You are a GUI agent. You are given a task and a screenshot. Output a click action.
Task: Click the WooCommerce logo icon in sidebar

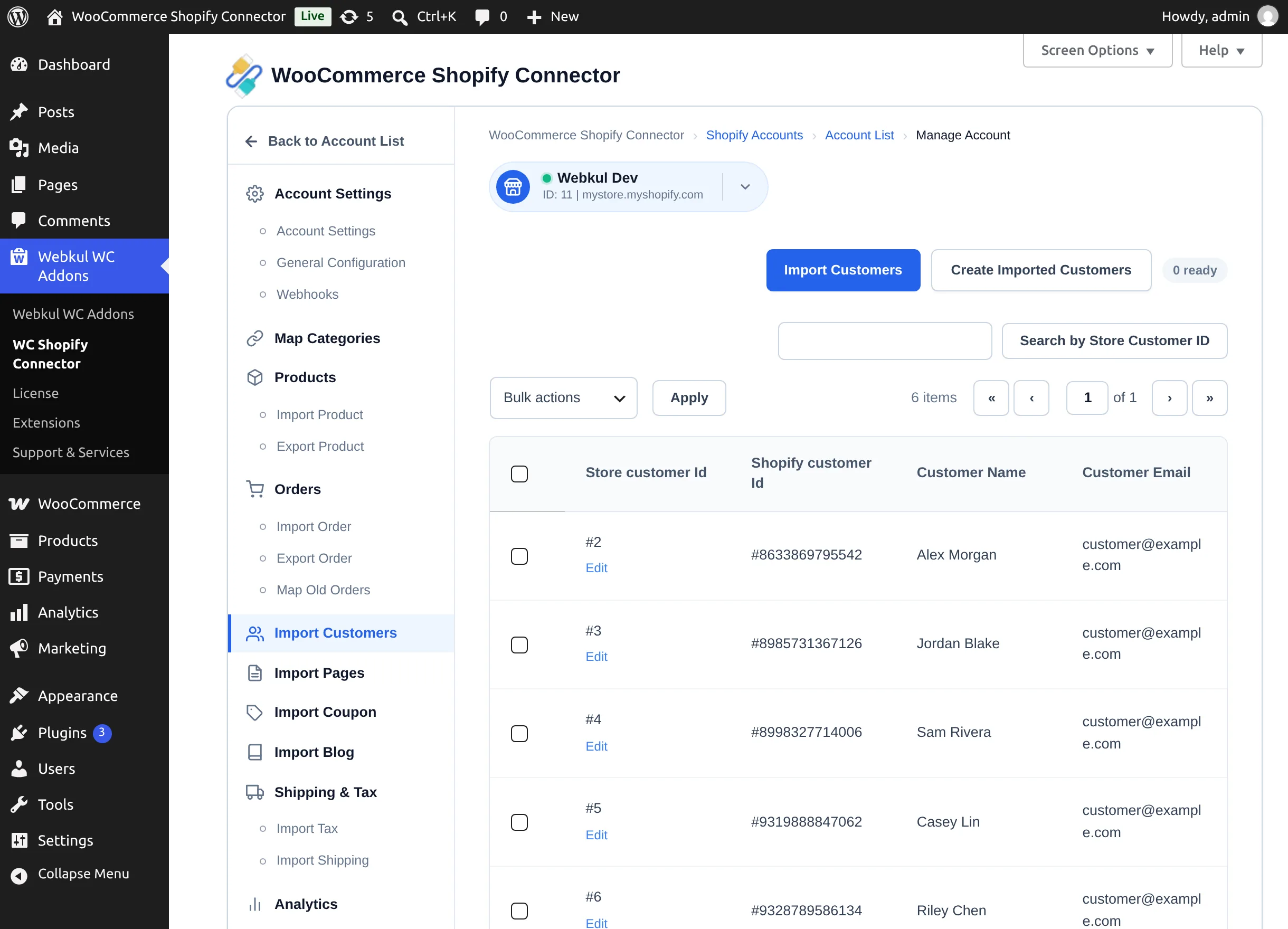(x=19, y=504)
